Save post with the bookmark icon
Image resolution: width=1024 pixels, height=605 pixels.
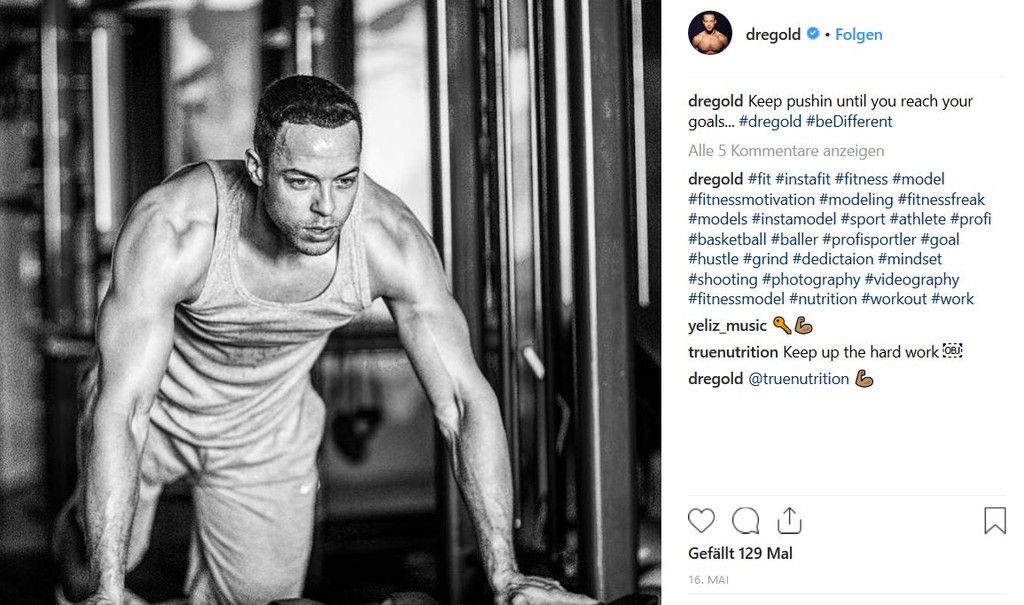(x=995, y=521)
